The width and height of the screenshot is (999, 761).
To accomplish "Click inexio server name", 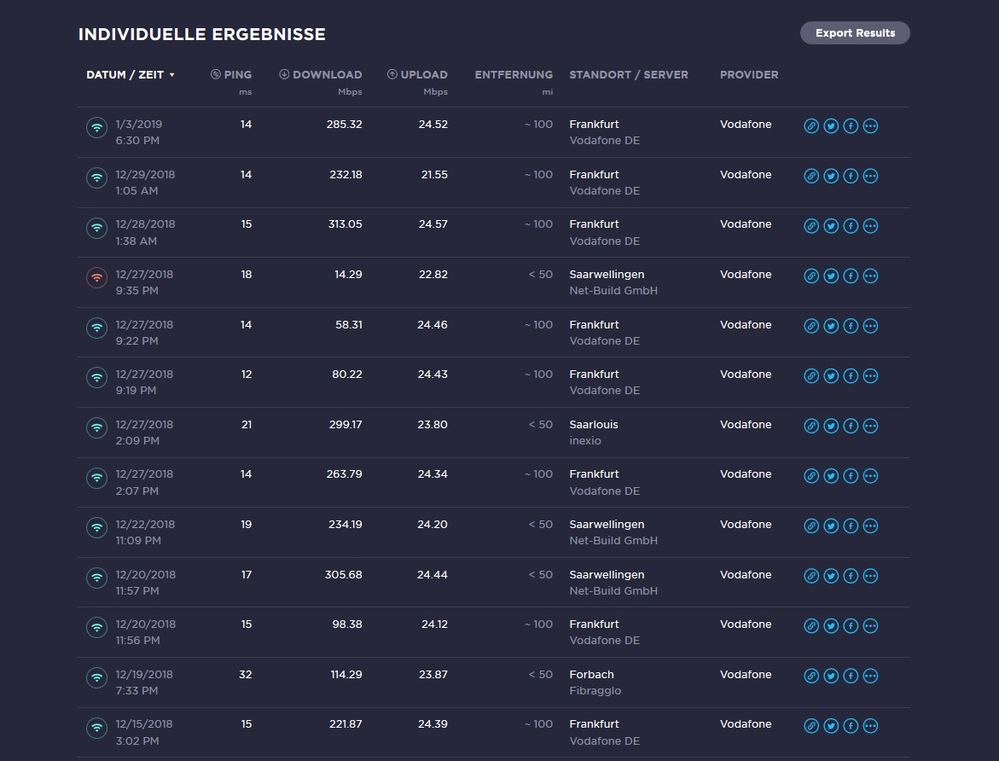I will tap(585, 441).
